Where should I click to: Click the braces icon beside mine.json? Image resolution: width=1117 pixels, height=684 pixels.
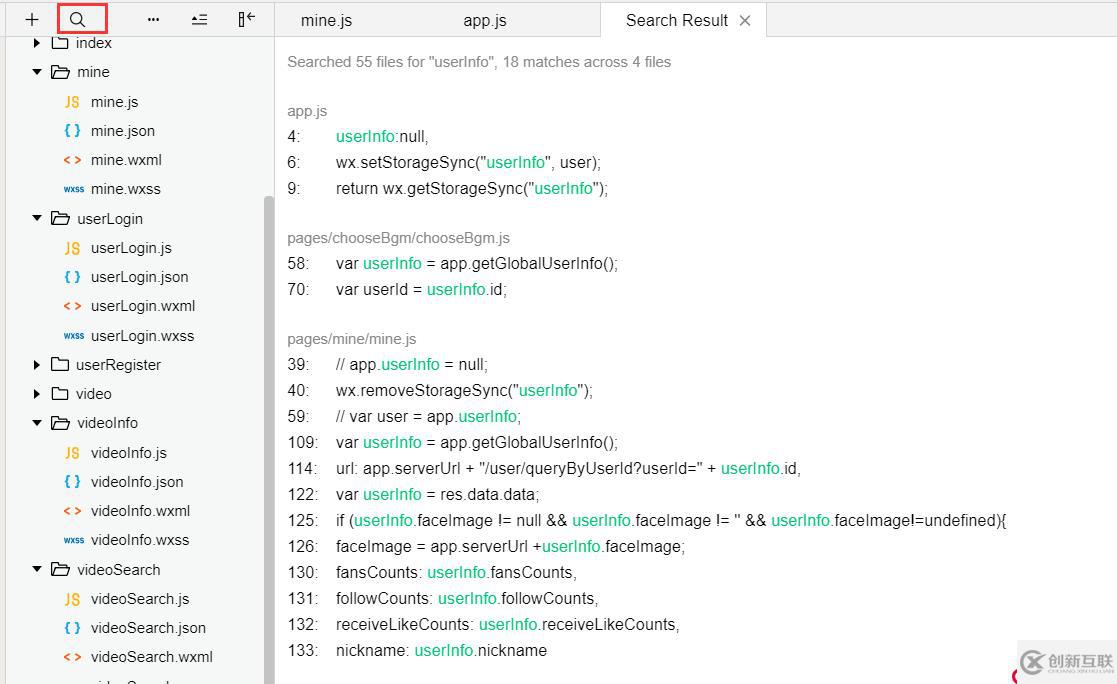(x=72, y=131)
